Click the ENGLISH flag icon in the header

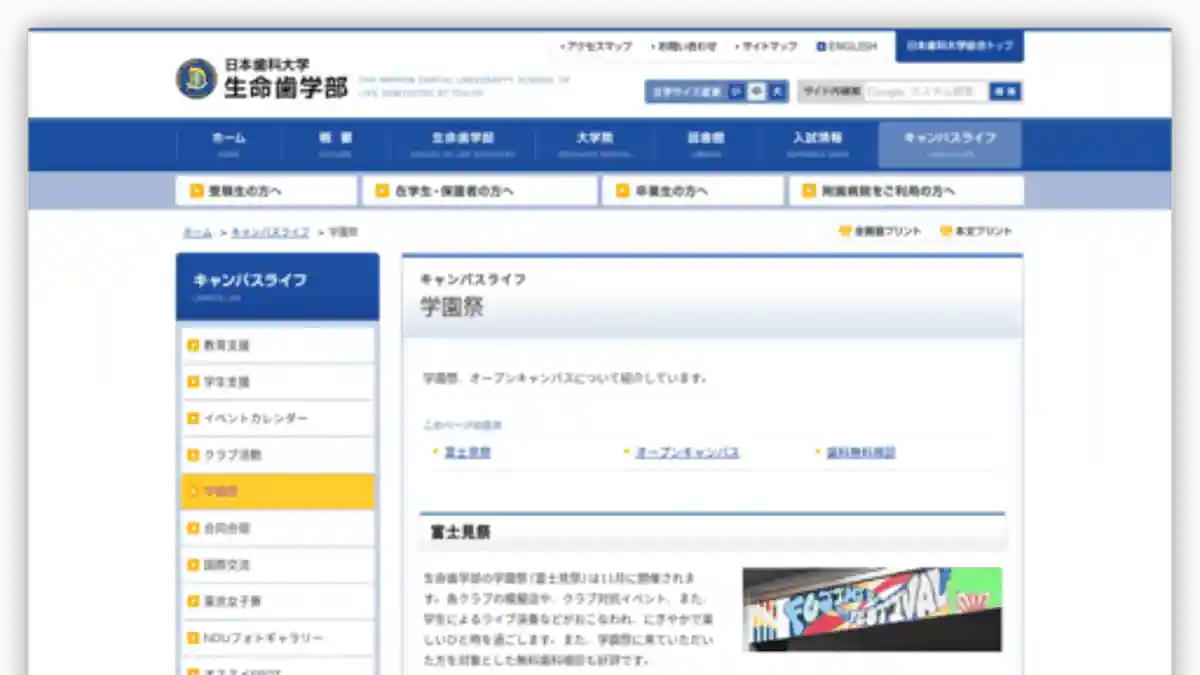[x=822, y=46]
